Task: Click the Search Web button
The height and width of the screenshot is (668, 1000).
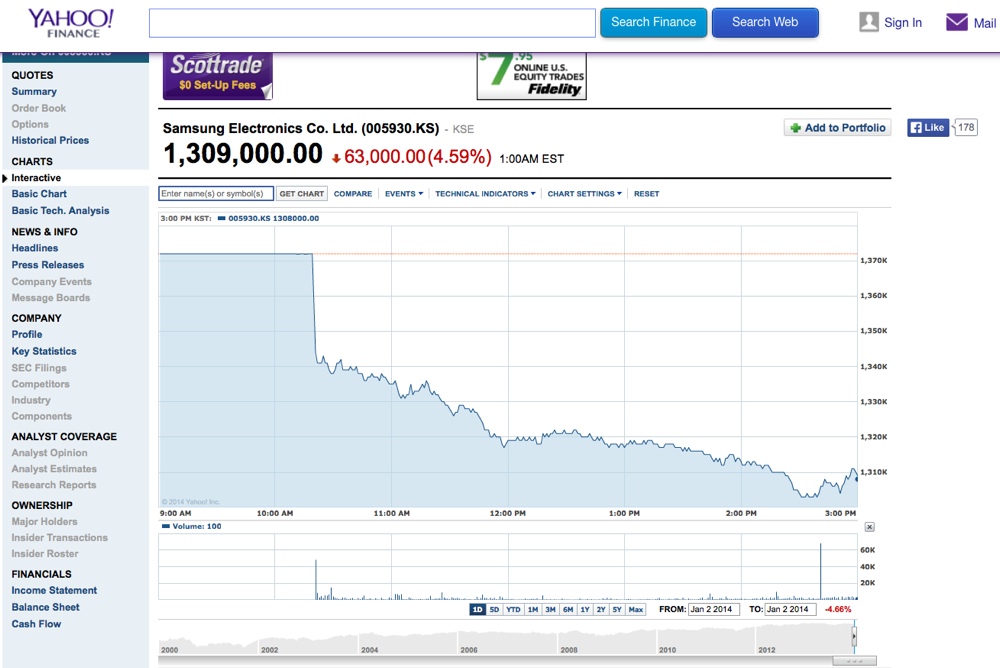Action: (x=765, y=22)
